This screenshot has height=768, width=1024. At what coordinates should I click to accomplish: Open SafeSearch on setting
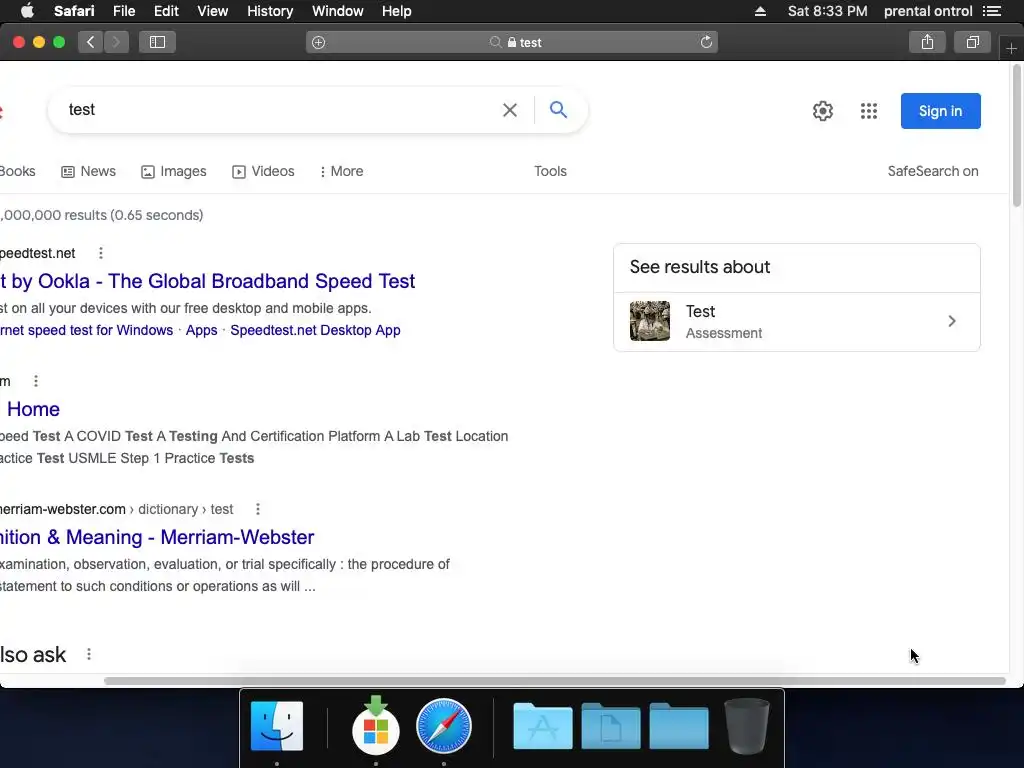pyautogui.click(x=933, y=171)
